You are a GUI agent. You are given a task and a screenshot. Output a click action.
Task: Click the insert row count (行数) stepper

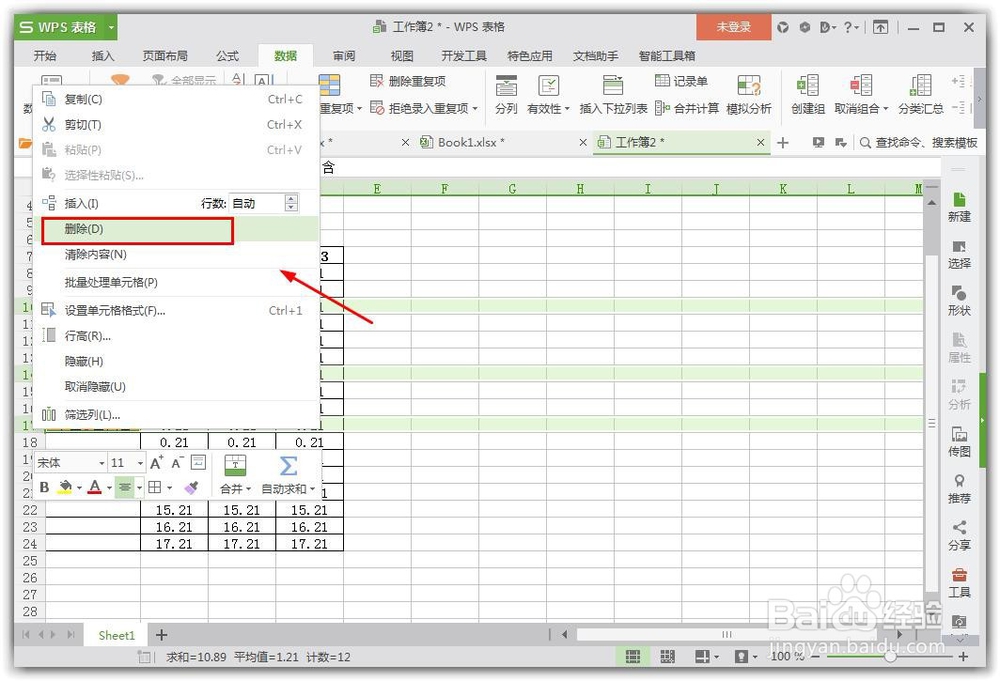click(x=291, y=203)
